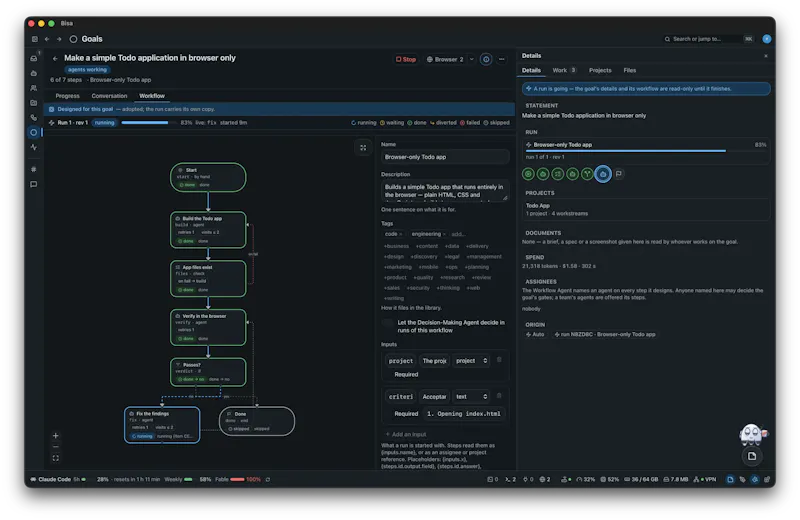Add the +security tag suggestion
This screenshot has width=800, height=520.
(418, 288)
